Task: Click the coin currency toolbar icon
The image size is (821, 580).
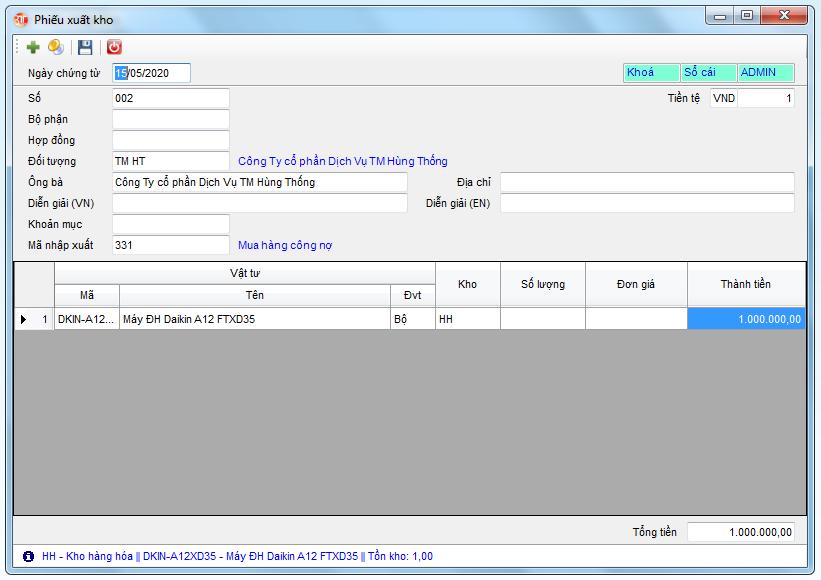Action: 58,46
